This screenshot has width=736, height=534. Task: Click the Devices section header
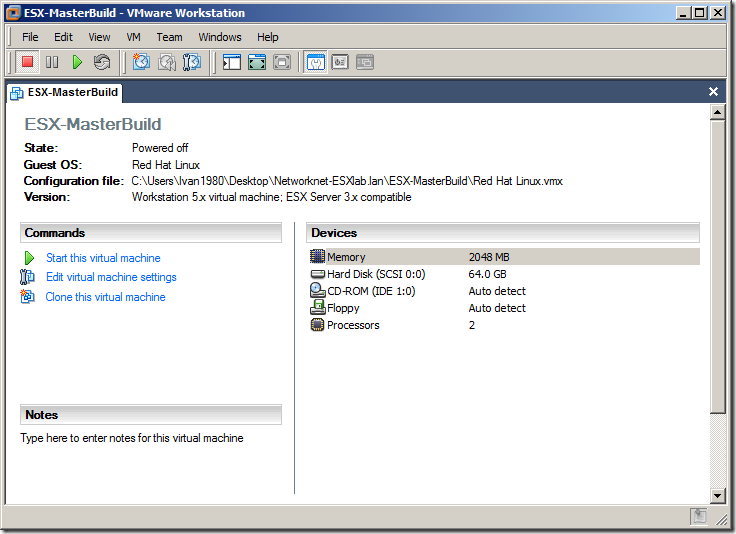pos(503,233)
